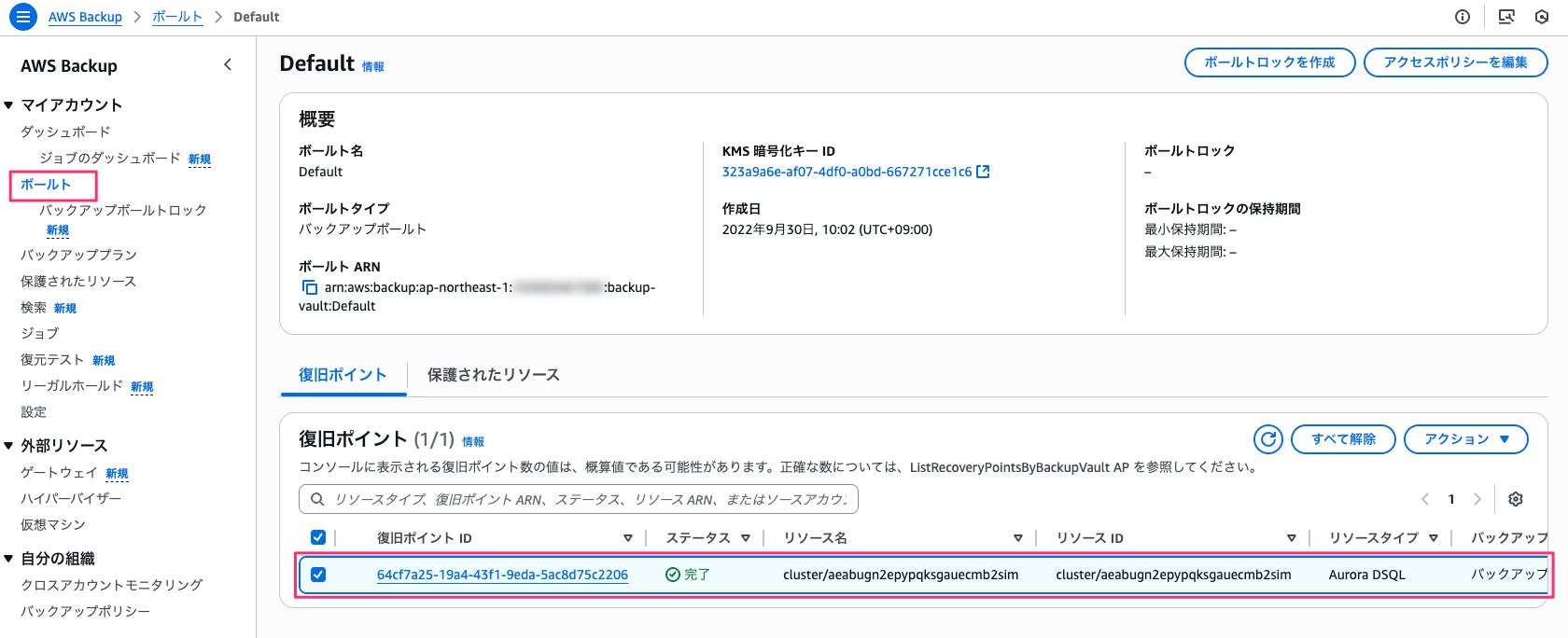Open KMS key 323a9a6e link
This screenshot has height=638, width=1568.
(x=847, y=172)
